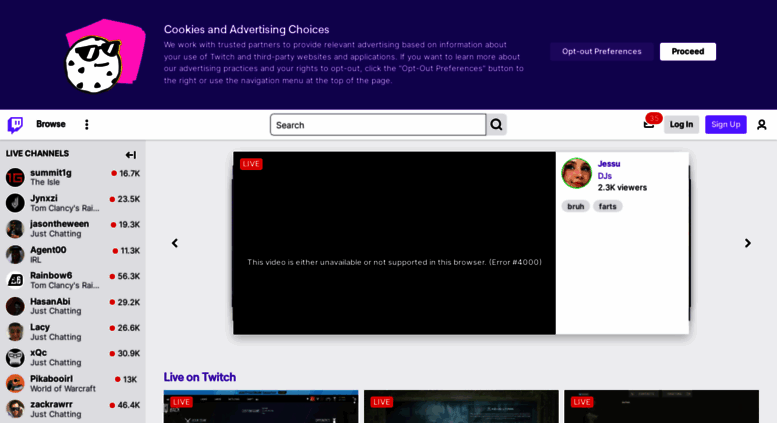
Task: Click The Isle game label
Action: (x=45, y=182)
